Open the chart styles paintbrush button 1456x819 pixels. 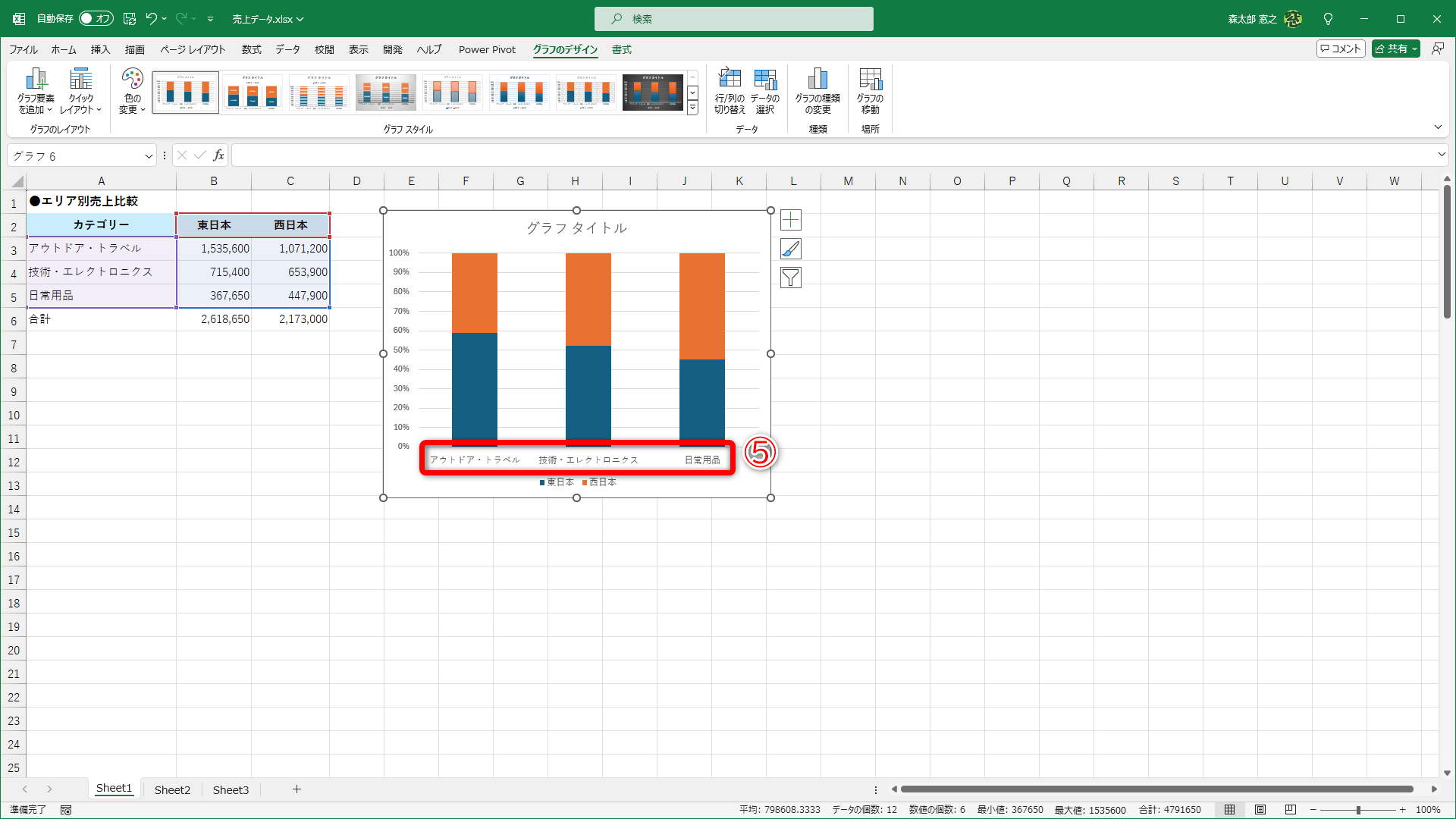[x=790, y=249]
